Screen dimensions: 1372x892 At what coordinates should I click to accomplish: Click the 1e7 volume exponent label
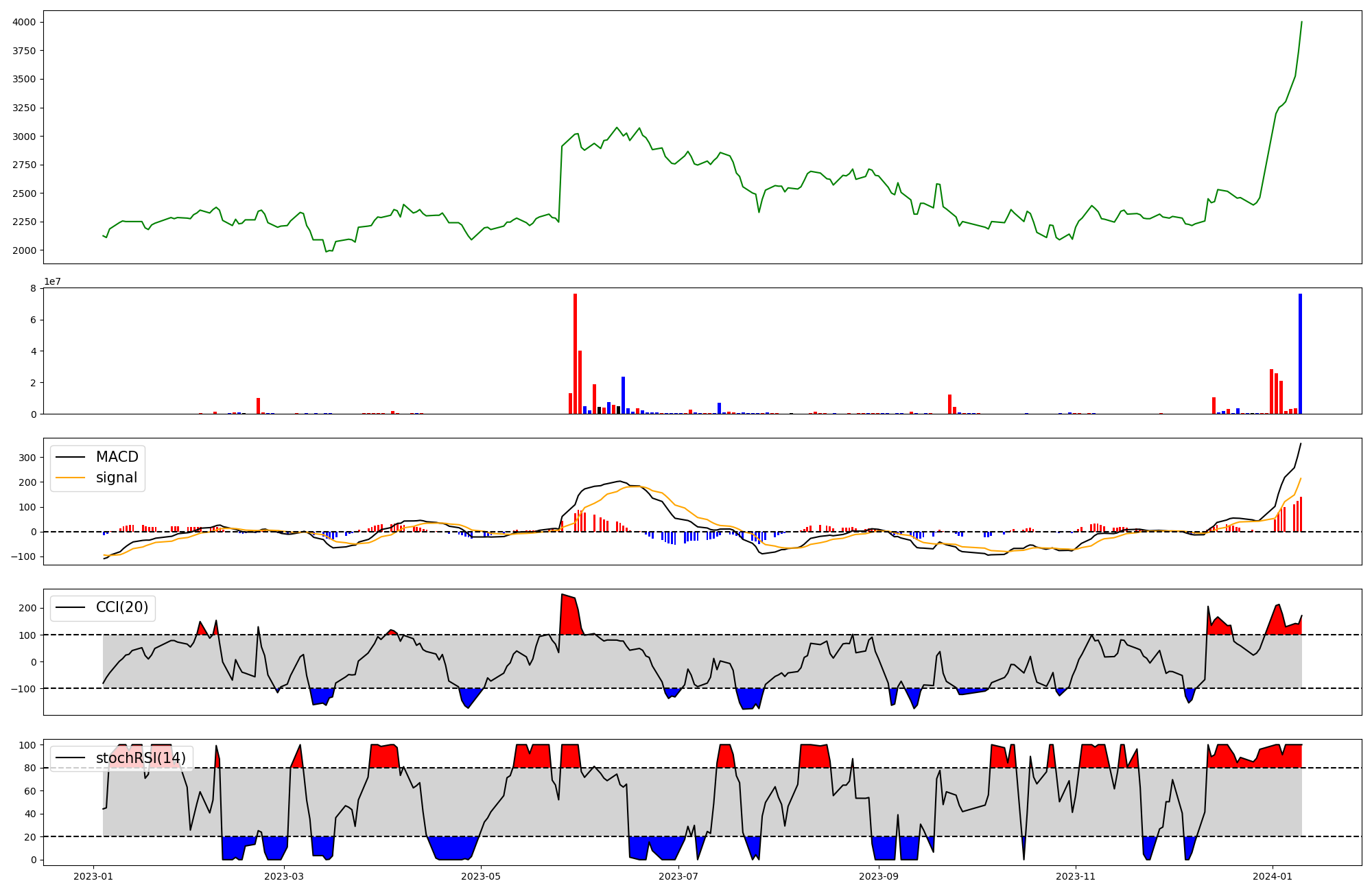click(x=54, y=281)
